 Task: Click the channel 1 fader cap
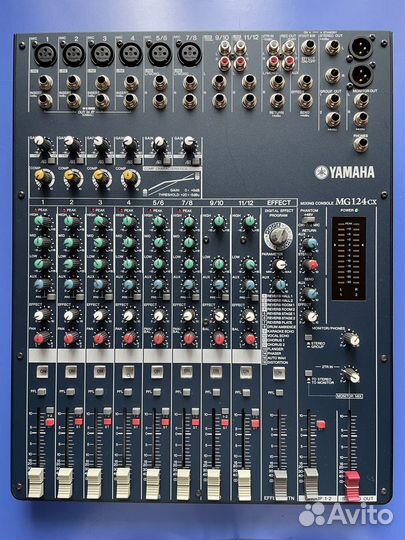tap(36, 482)
